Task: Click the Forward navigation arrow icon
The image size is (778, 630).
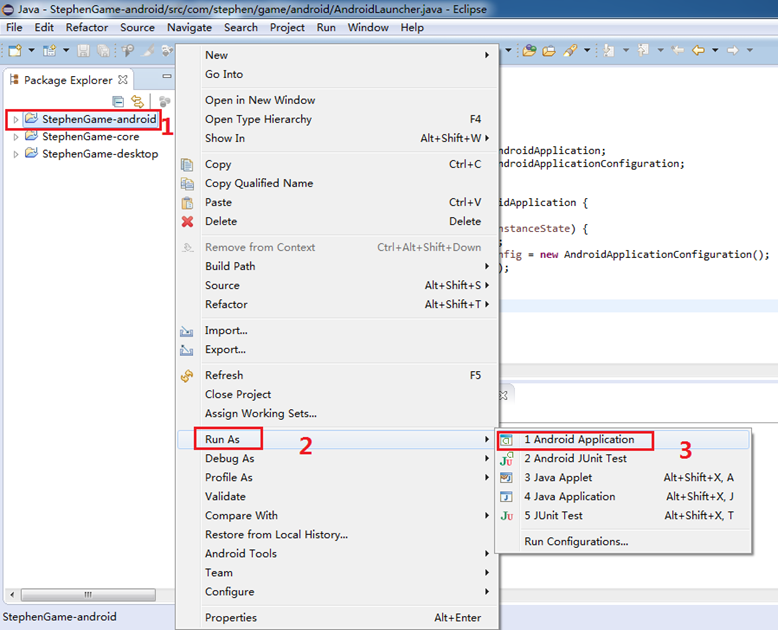Action: 733,50
